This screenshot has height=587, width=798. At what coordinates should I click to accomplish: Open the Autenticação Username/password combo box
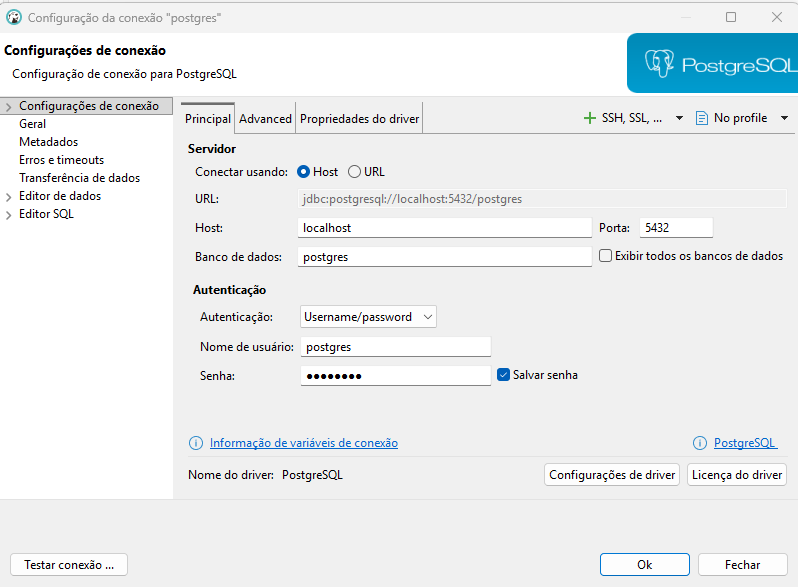368,317
